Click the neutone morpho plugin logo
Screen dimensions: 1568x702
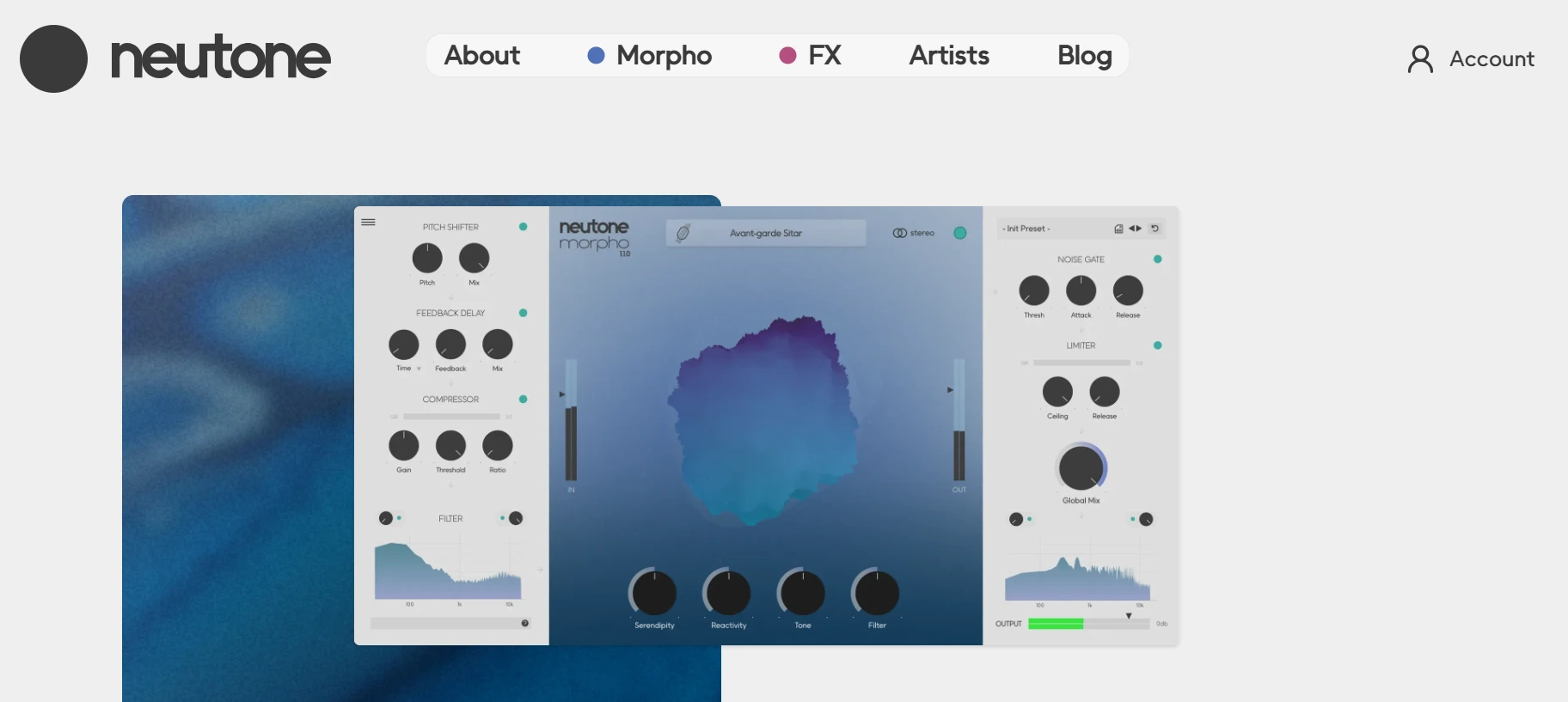[594, 236]
